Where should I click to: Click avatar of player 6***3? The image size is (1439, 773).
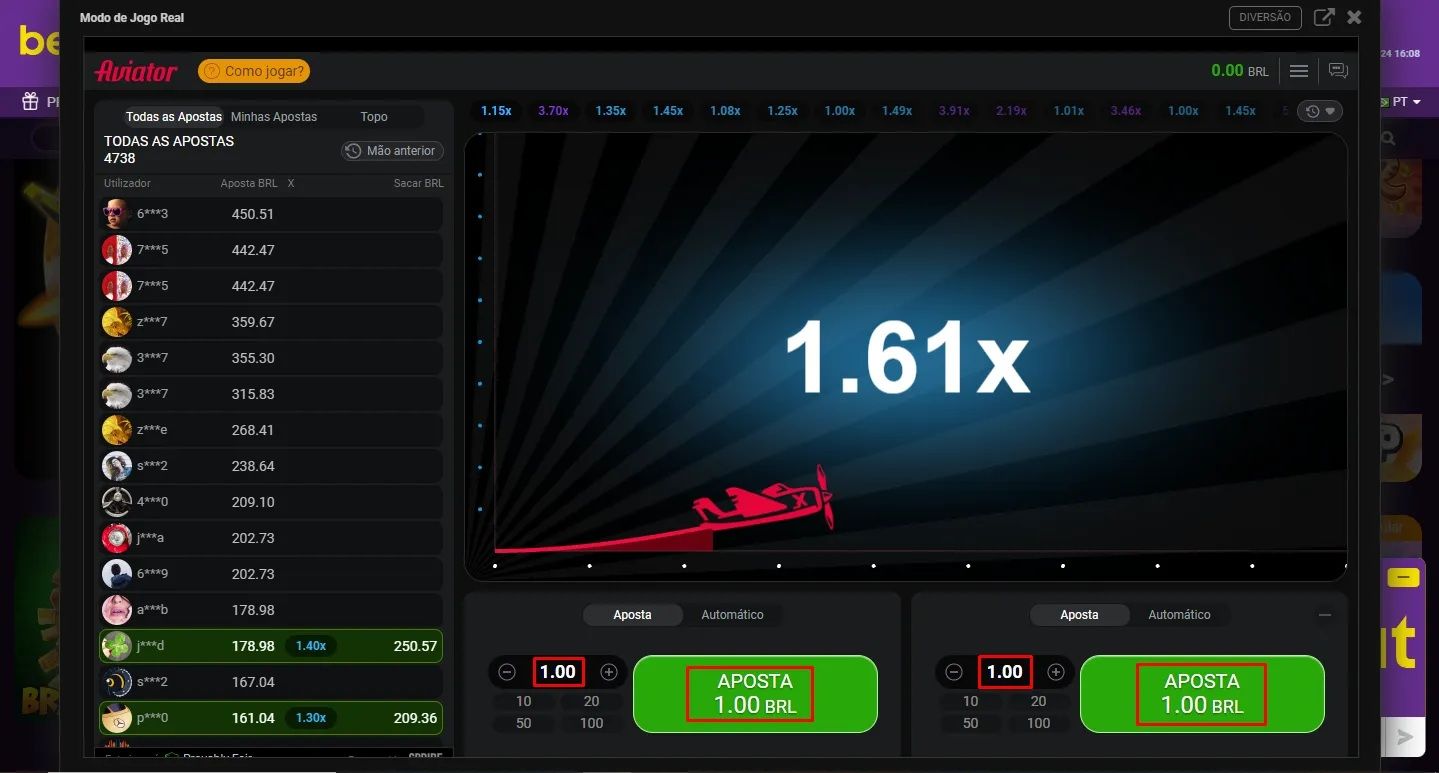point(117,214)
